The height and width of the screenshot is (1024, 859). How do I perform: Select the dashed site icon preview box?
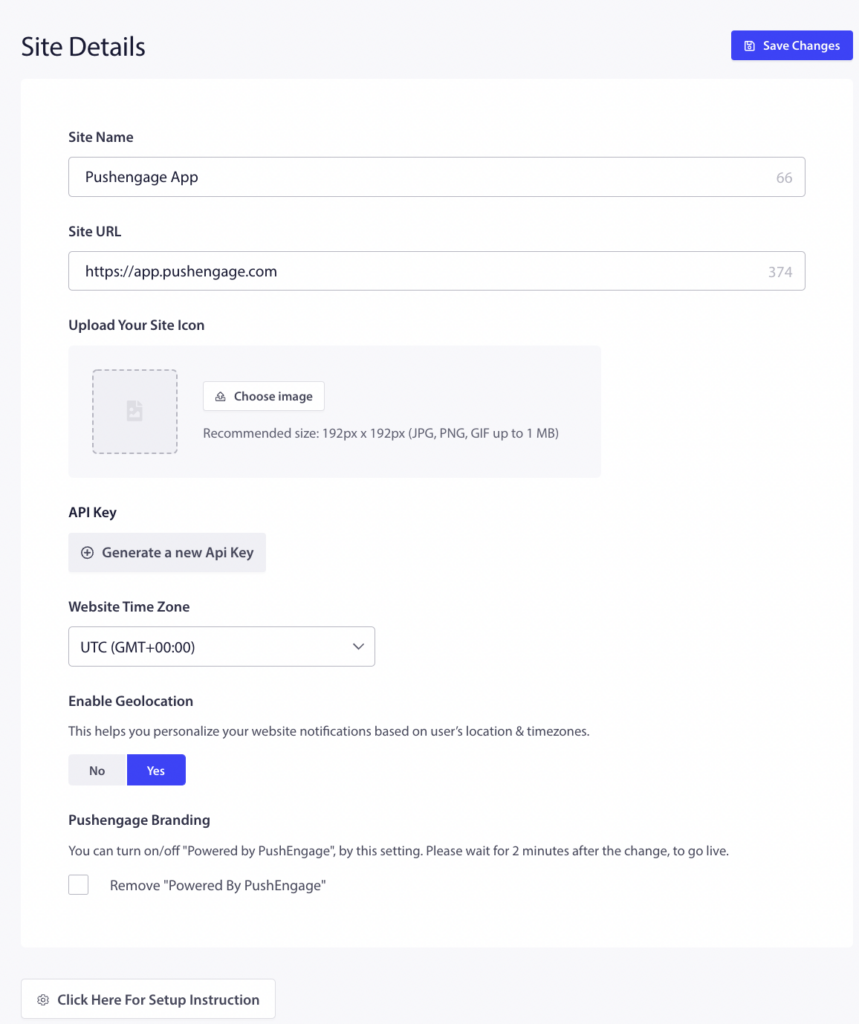[x=135, y=411]
